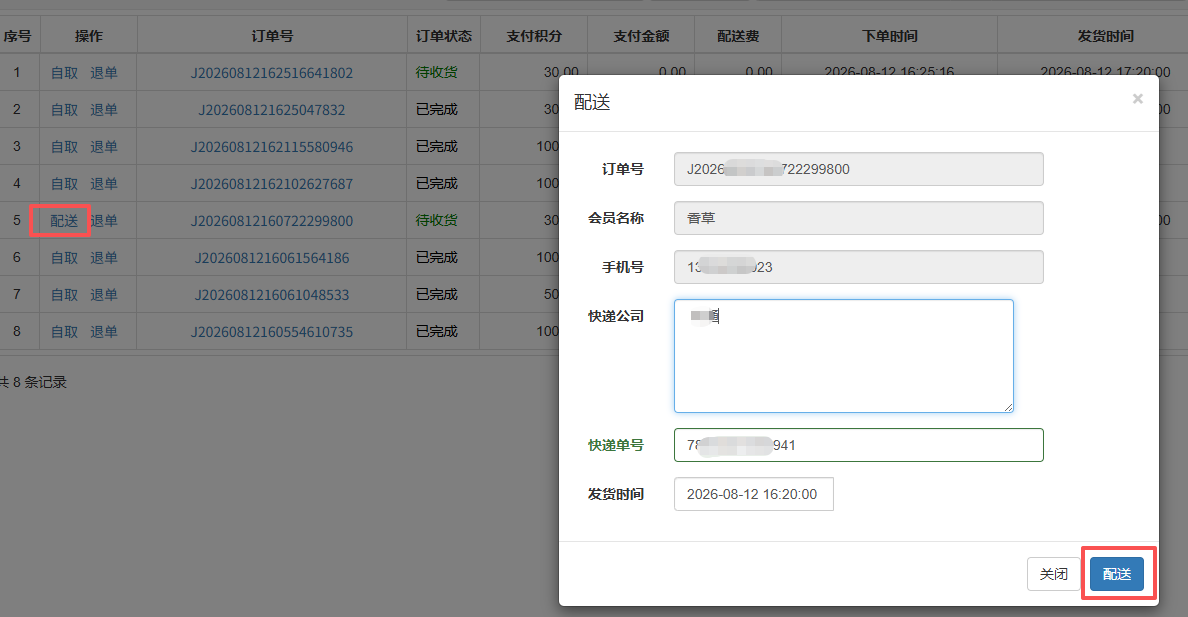Click the 快递单号 input field
Image resolution: width=1188 pixels, height=617 pixels.
[x=858, y=445]
